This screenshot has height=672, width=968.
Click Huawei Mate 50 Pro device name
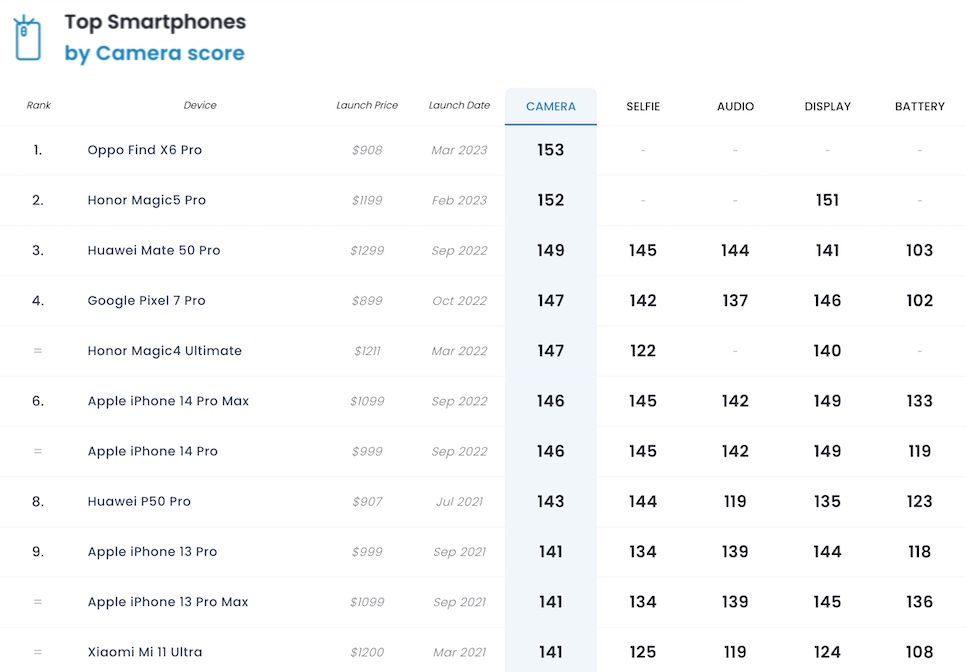(x=153, y=250)
